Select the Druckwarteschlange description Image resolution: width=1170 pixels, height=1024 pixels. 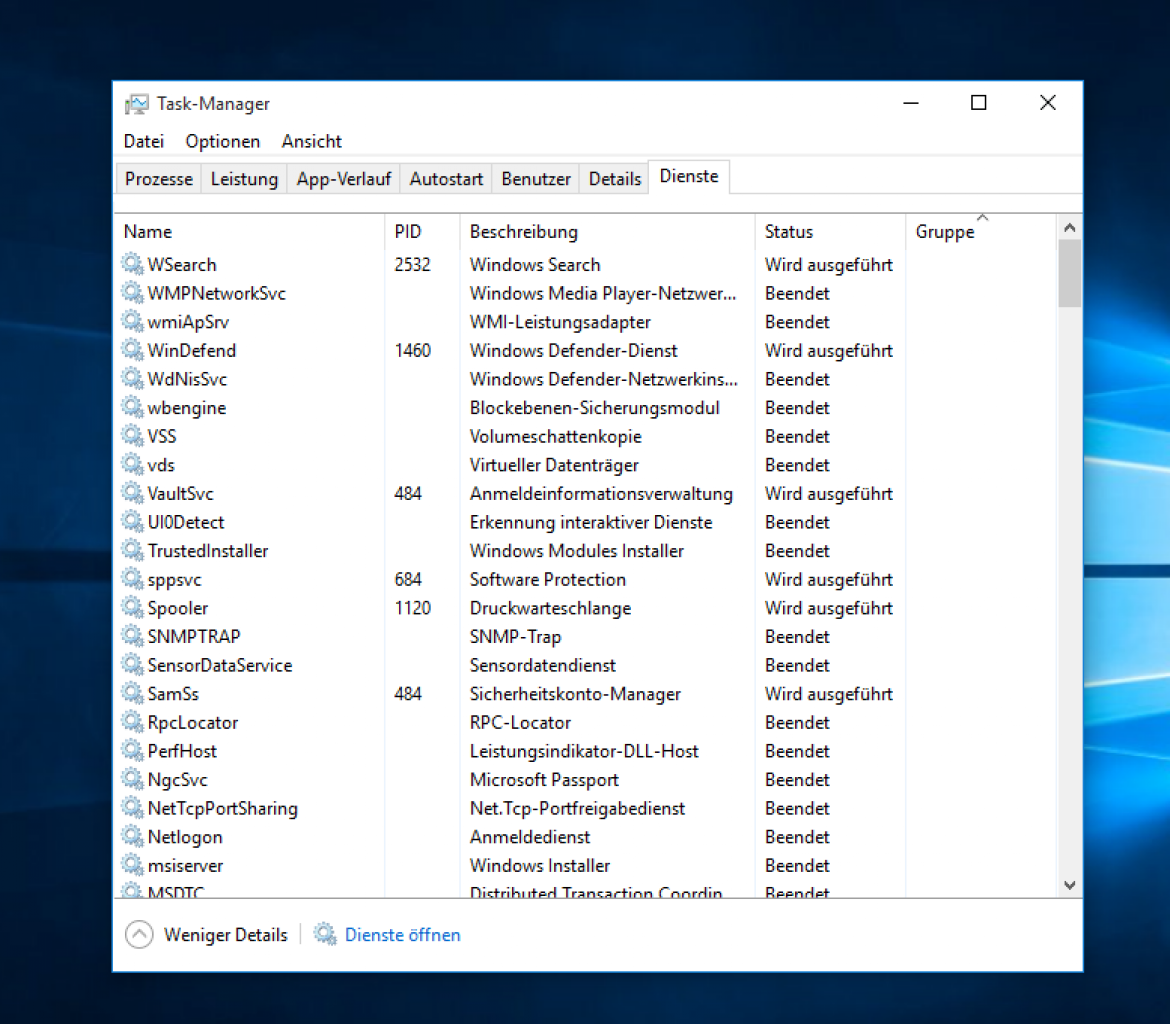[550, 608]
